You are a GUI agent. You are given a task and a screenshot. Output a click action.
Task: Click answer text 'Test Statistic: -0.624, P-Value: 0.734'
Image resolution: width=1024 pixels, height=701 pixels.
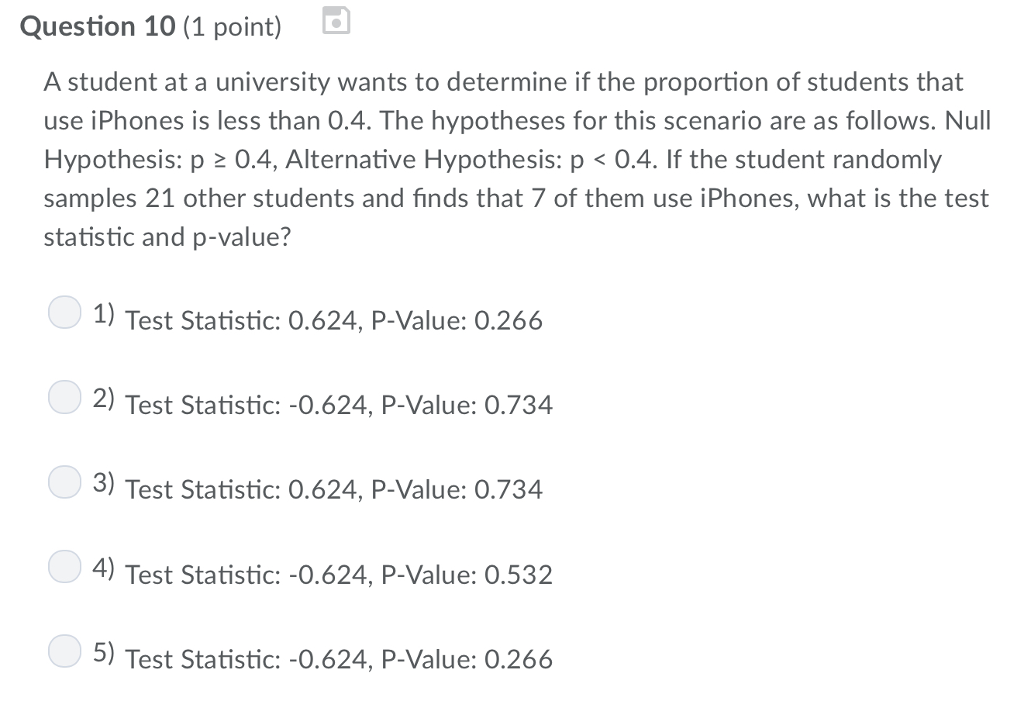pos(339,404)
